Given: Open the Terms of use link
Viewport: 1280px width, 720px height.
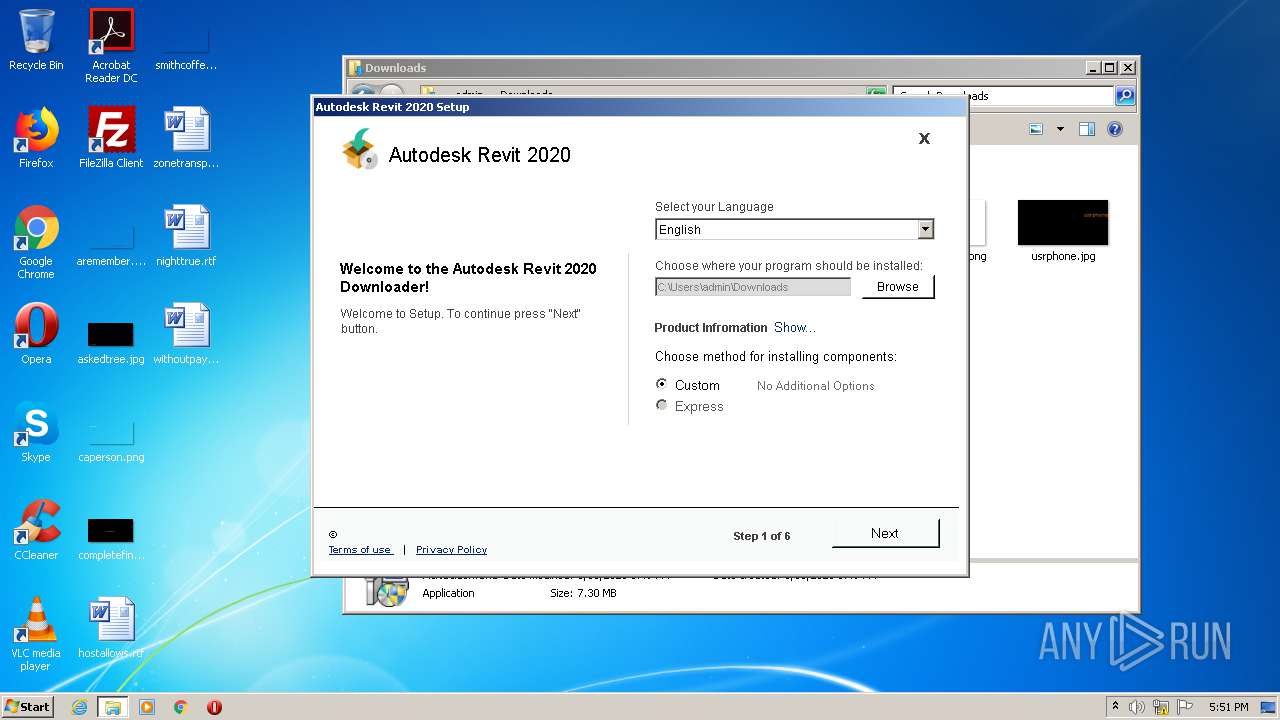Looking at the screenshot, I should click(x=360, y=549).
